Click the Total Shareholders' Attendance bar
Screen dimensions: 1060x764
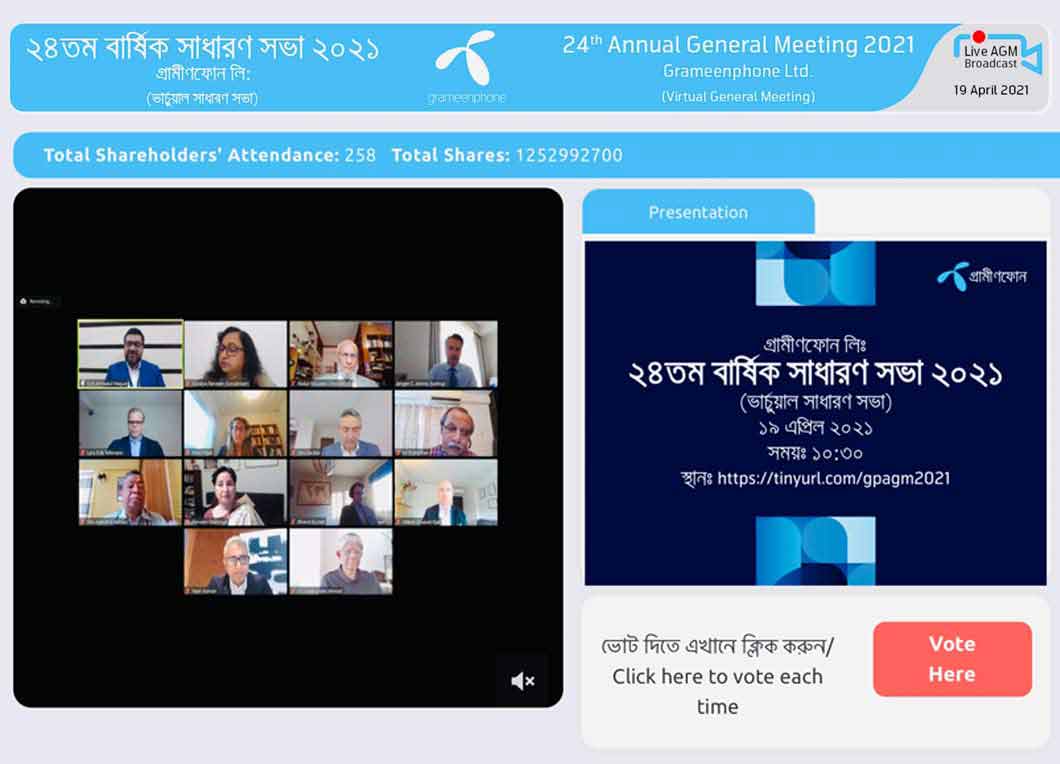(x=536, y=155)
